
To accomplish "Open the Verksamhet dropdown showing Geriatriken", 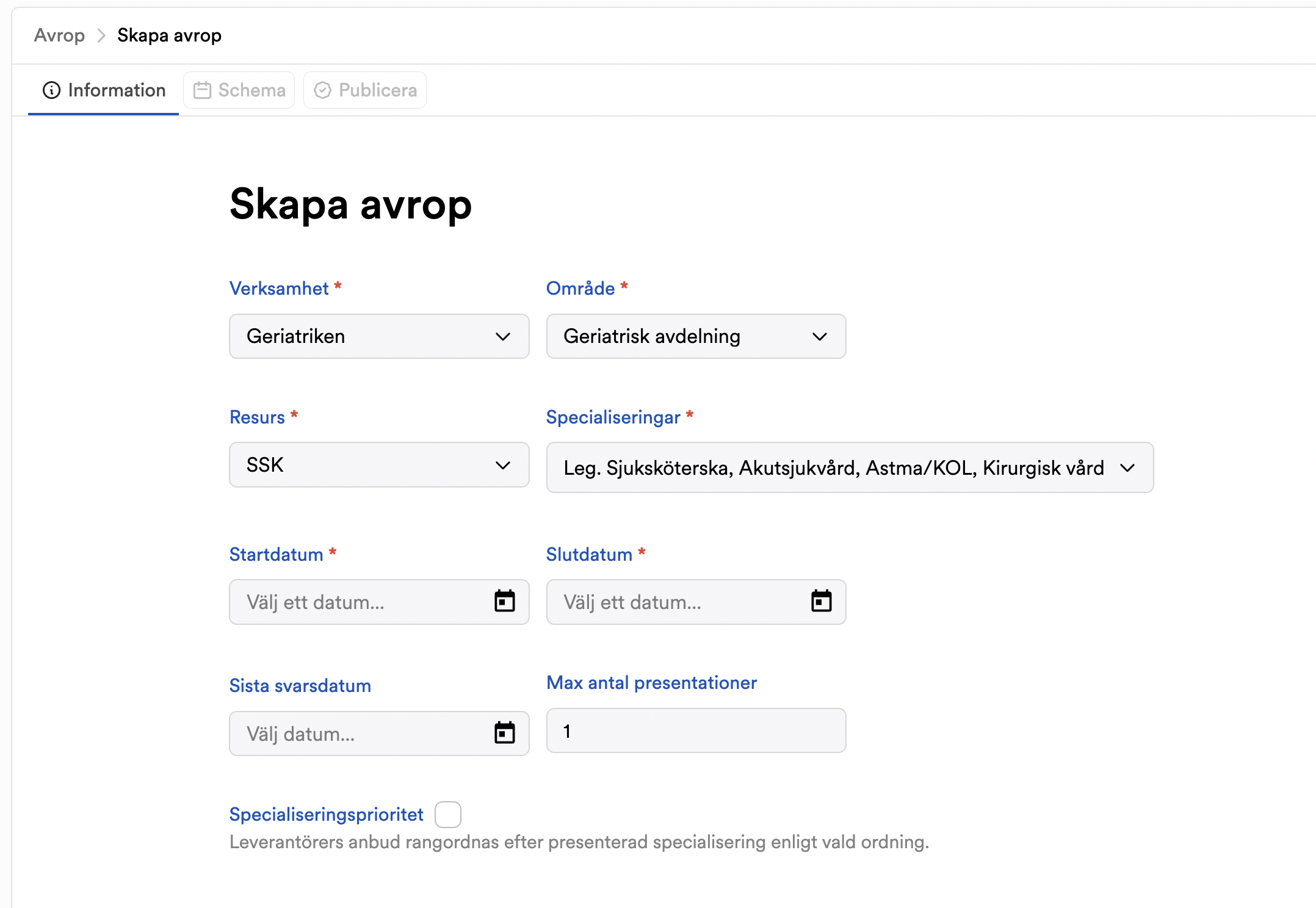I will click(x=379, y=336).
